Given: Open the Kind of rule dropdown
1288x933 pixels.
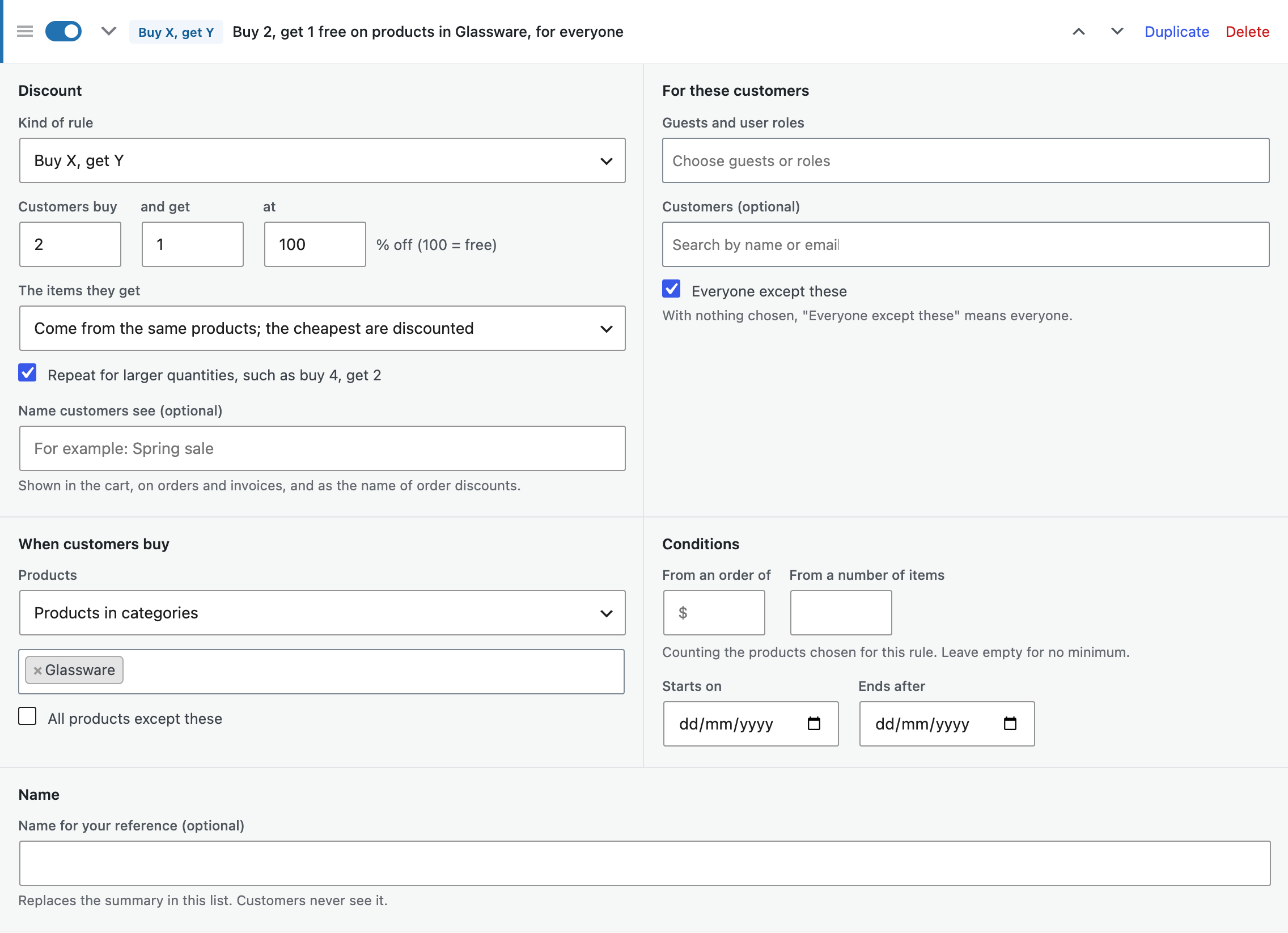Looking at the screenshot, I should click(x=322, y=161).
